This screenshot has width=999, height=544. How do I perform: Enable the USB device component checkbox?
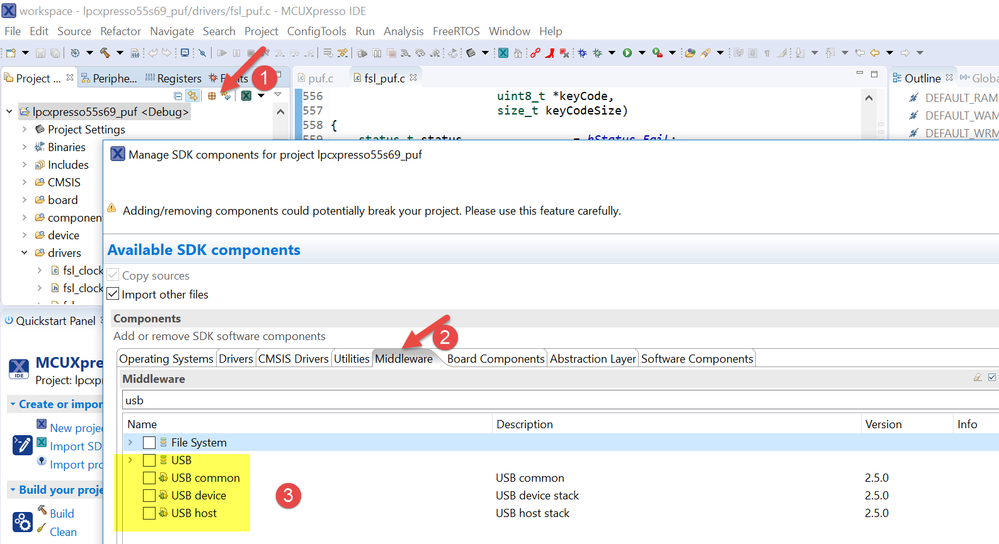click(149, 495)
